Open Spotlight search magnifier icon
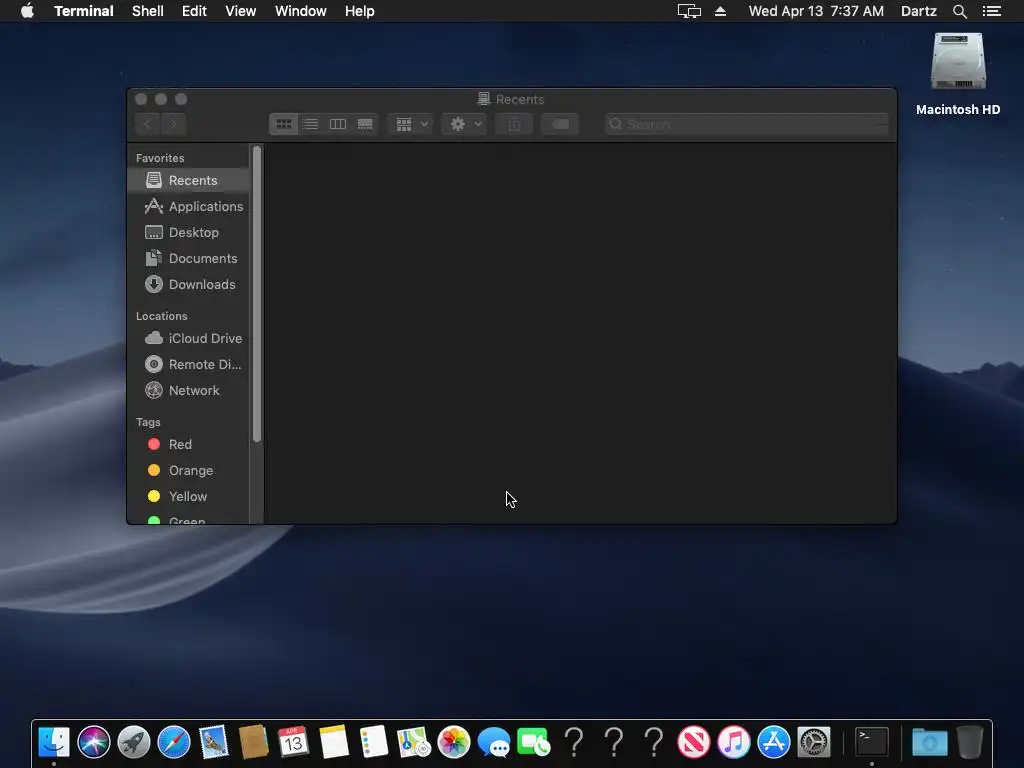This screenshot has width=1024, height=768. [959, 11]
